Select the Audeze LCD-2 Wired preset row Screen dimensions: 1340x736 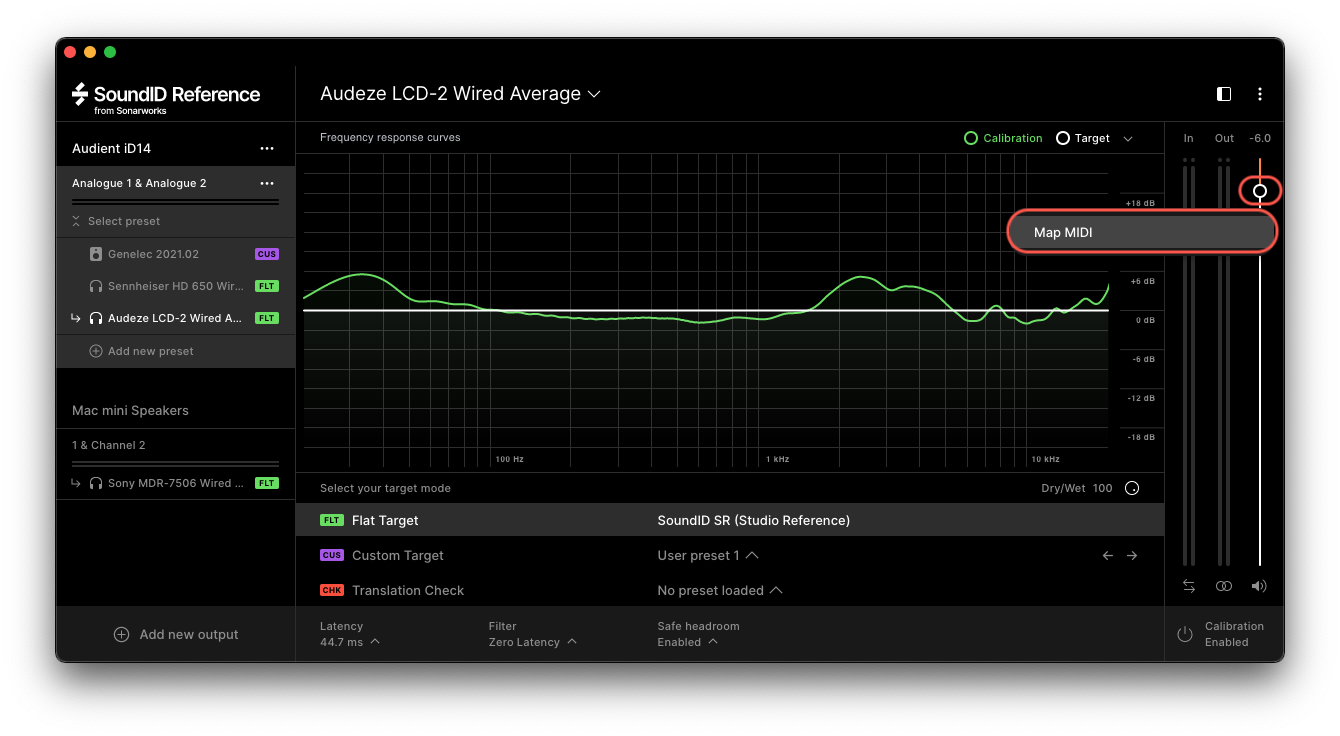pyautogui.click(x=175, y=318)
